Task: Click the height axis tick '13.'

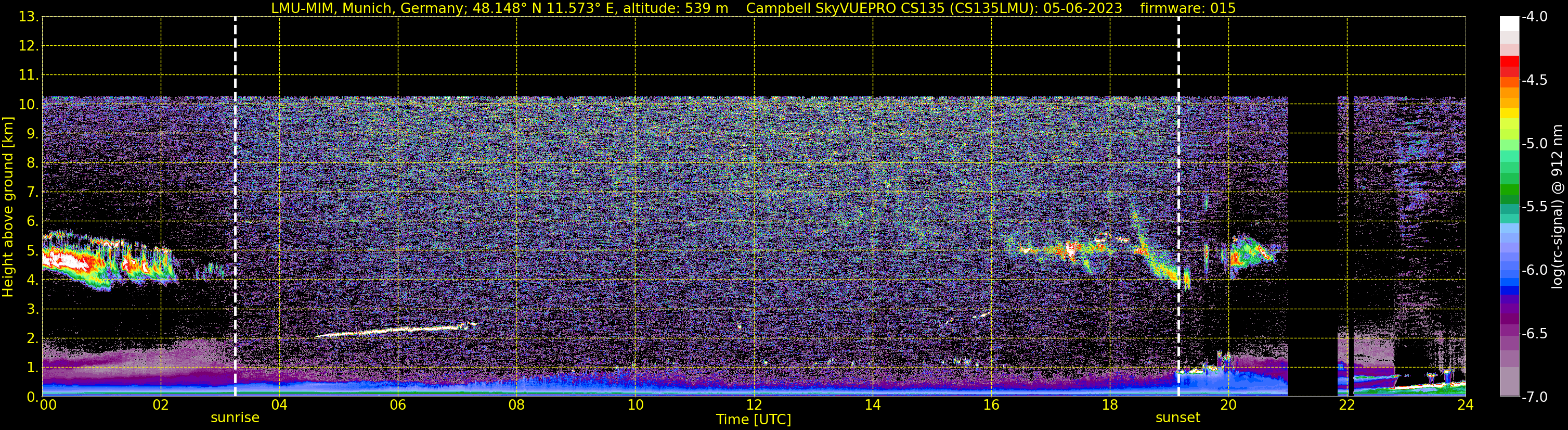Action: point(29,17)
